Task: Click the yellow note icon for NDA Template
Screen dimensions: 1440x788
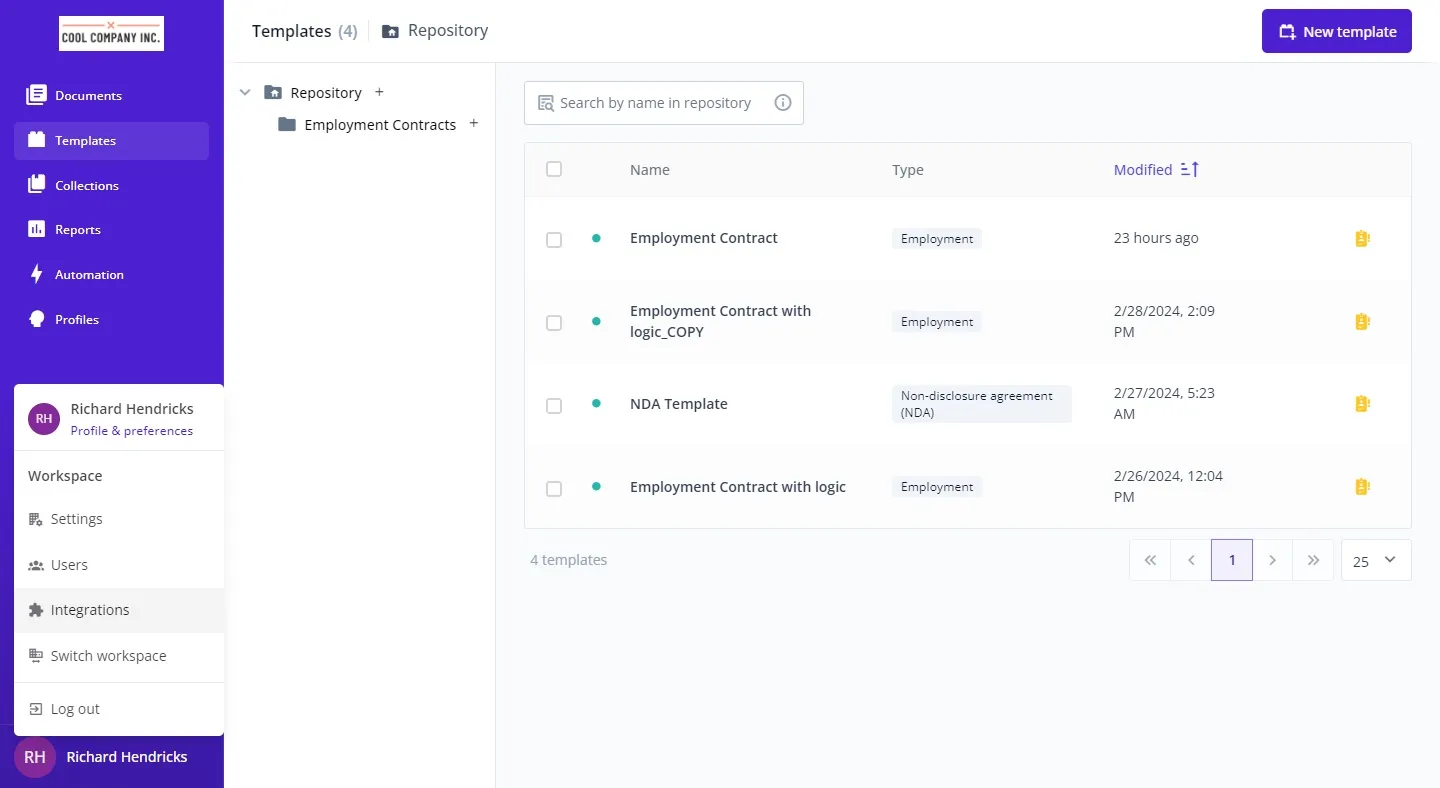Action: (x=1361, y=404)
